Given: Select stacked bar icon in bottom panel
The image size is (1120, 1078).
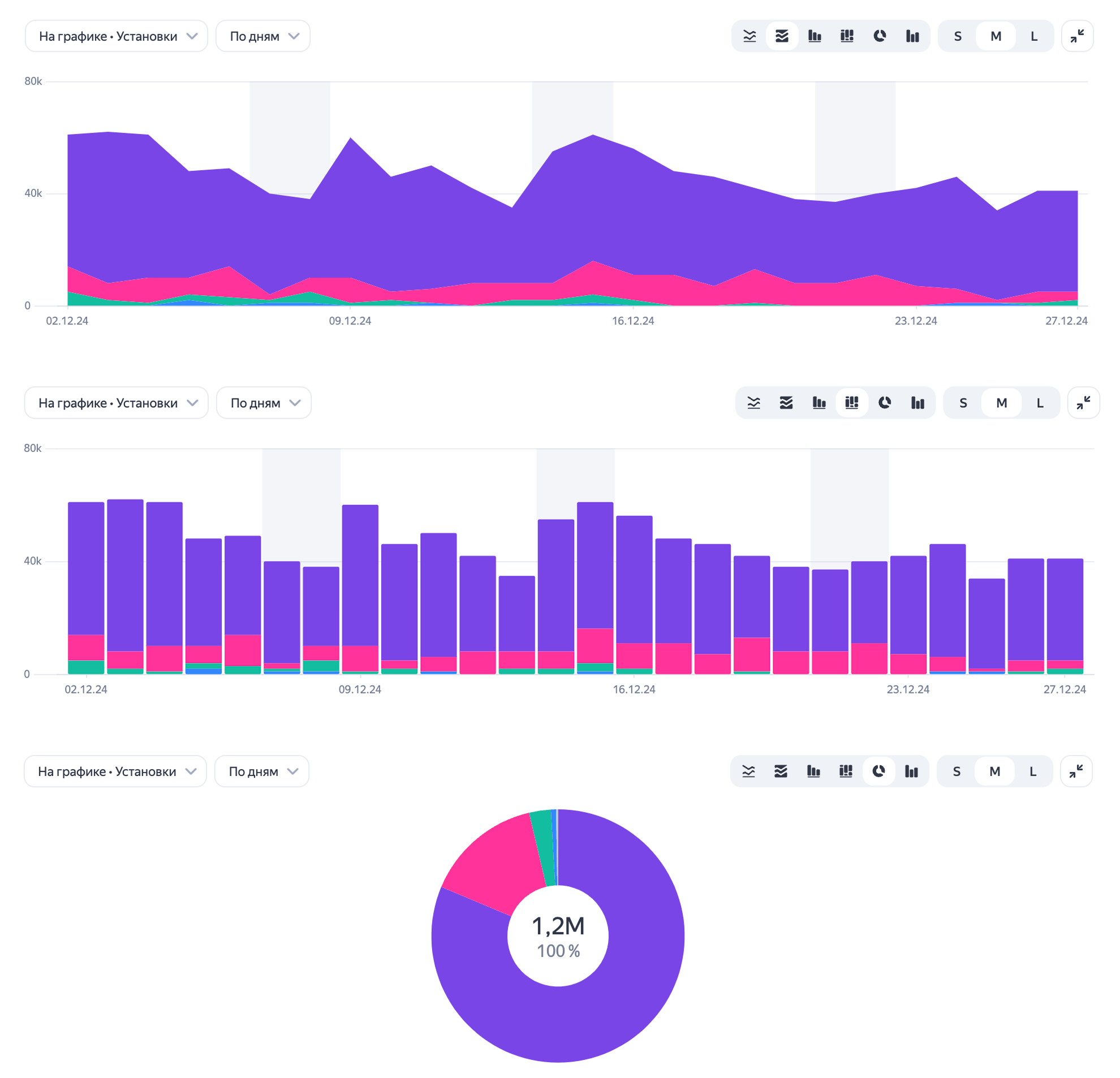Looking at the screenshot, I should [846, 771].
